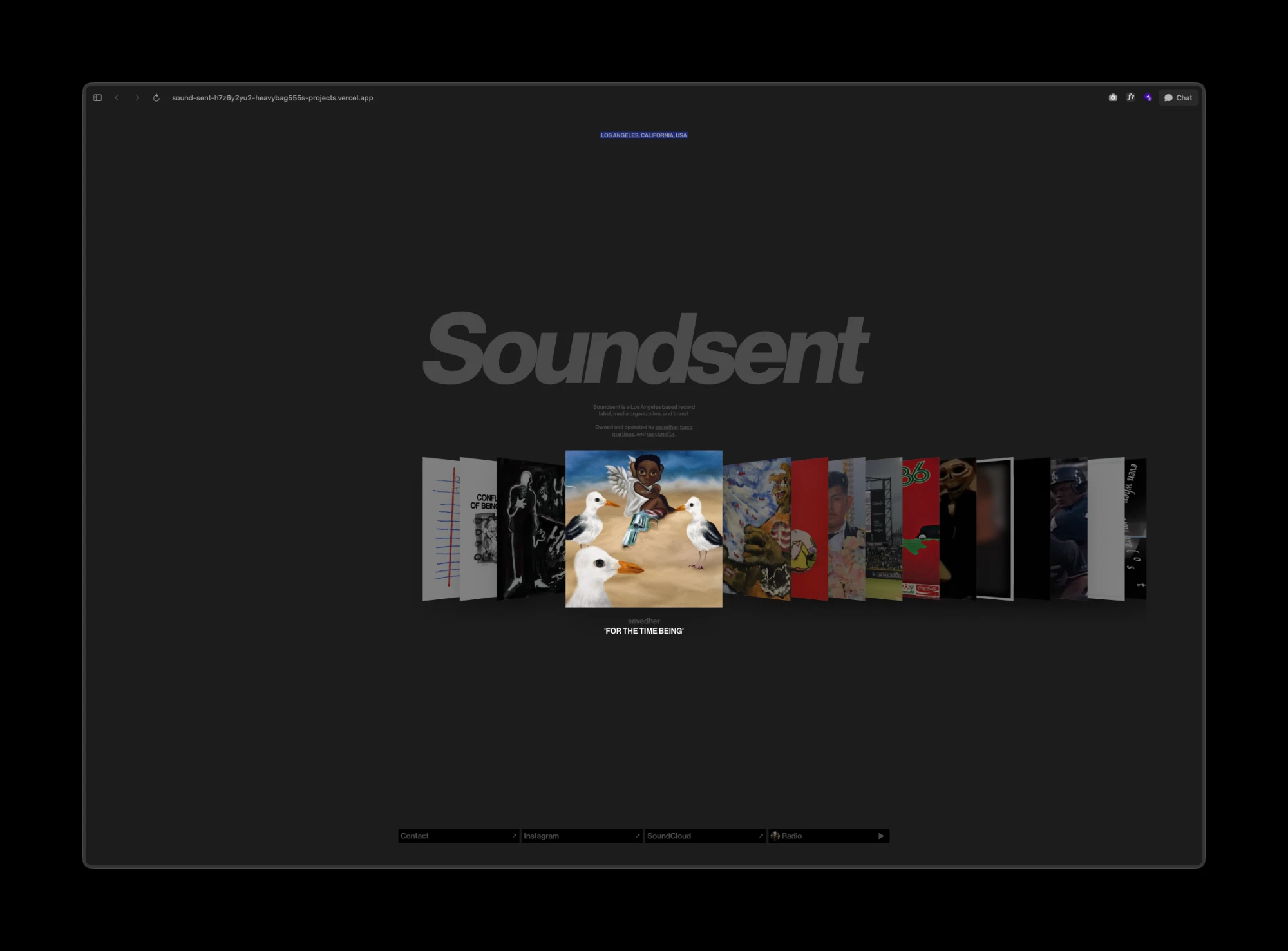Go back with the left arrow

(117, 98)
